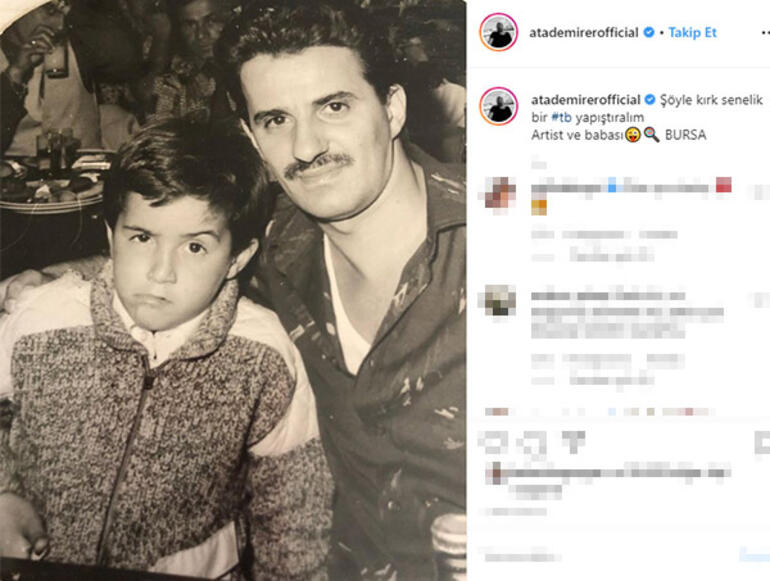Open more options menu in post header
Viewport: 770px width, 581px height.
[765, 33]
